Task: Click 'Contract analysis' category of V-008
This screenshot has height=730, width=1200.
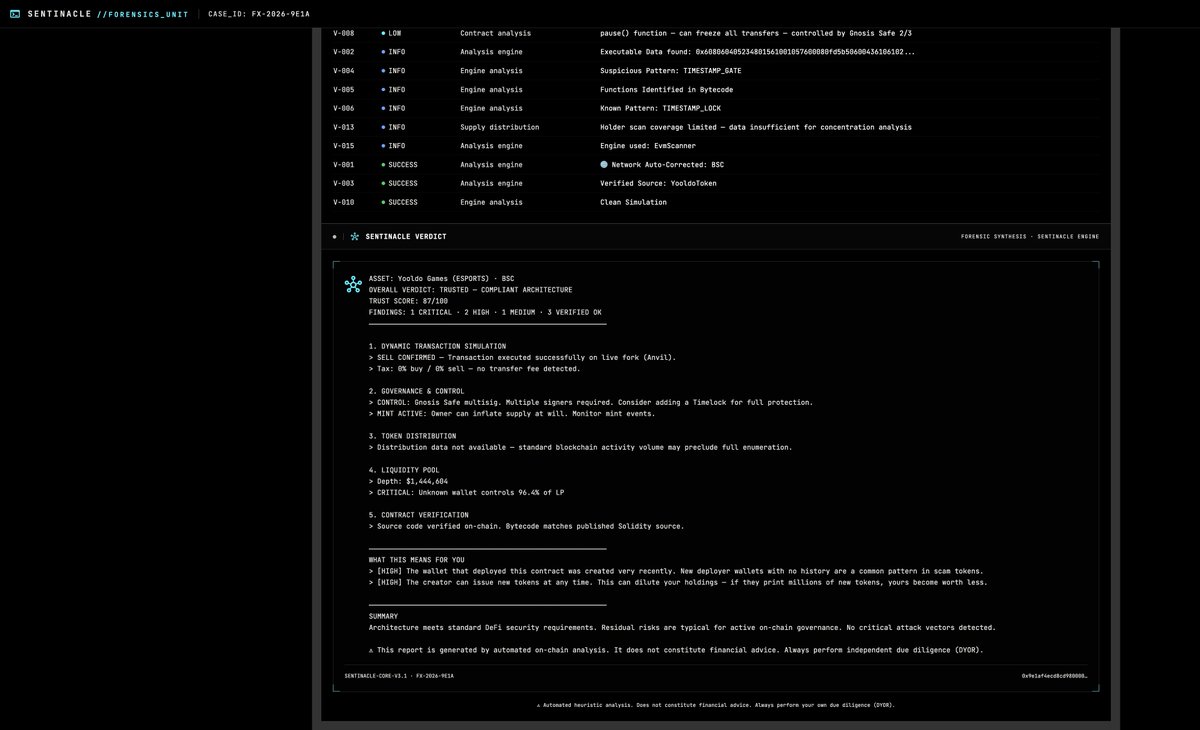Action: pos(496,33)
